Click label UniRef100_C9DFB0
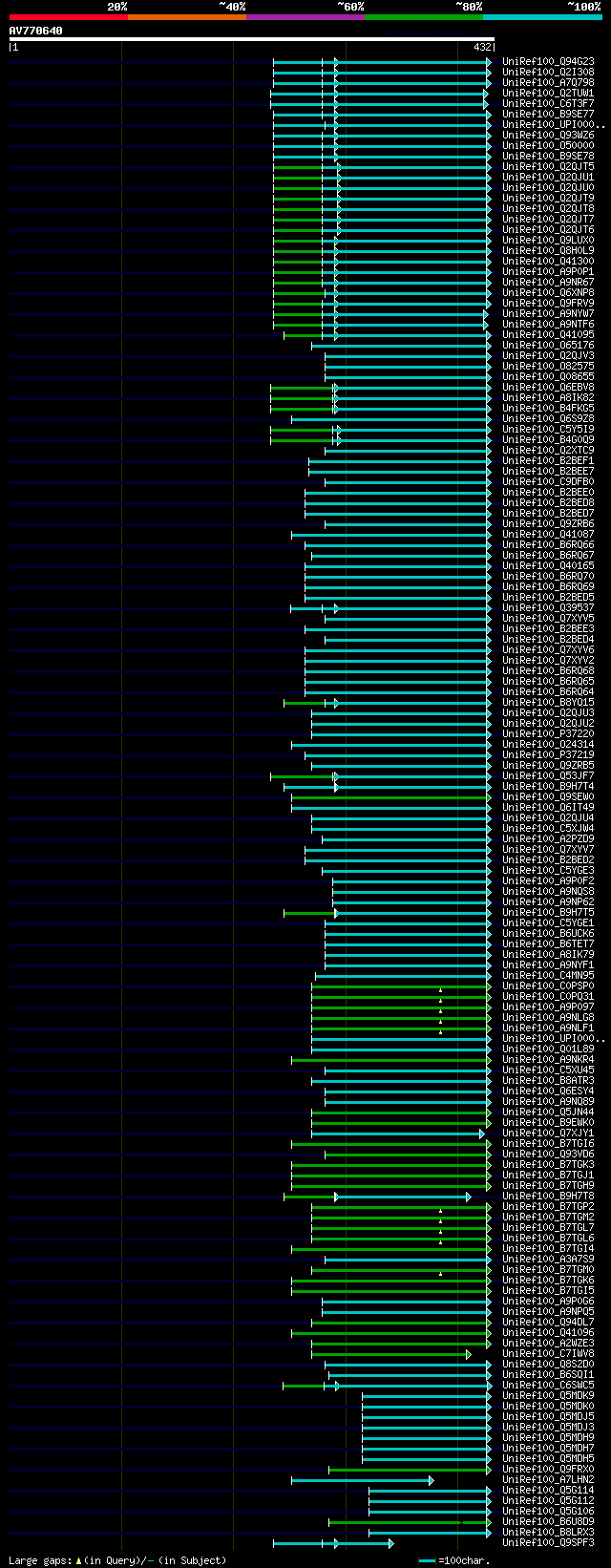 (548, 482)
